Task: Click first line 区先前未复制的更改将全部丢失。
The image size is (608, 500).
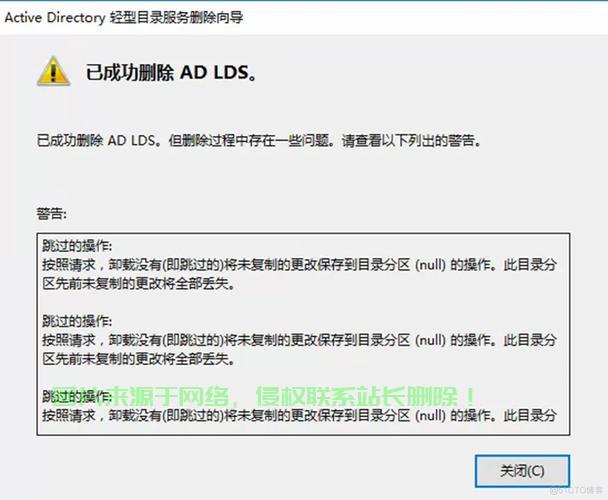Action: click(139, 284)
